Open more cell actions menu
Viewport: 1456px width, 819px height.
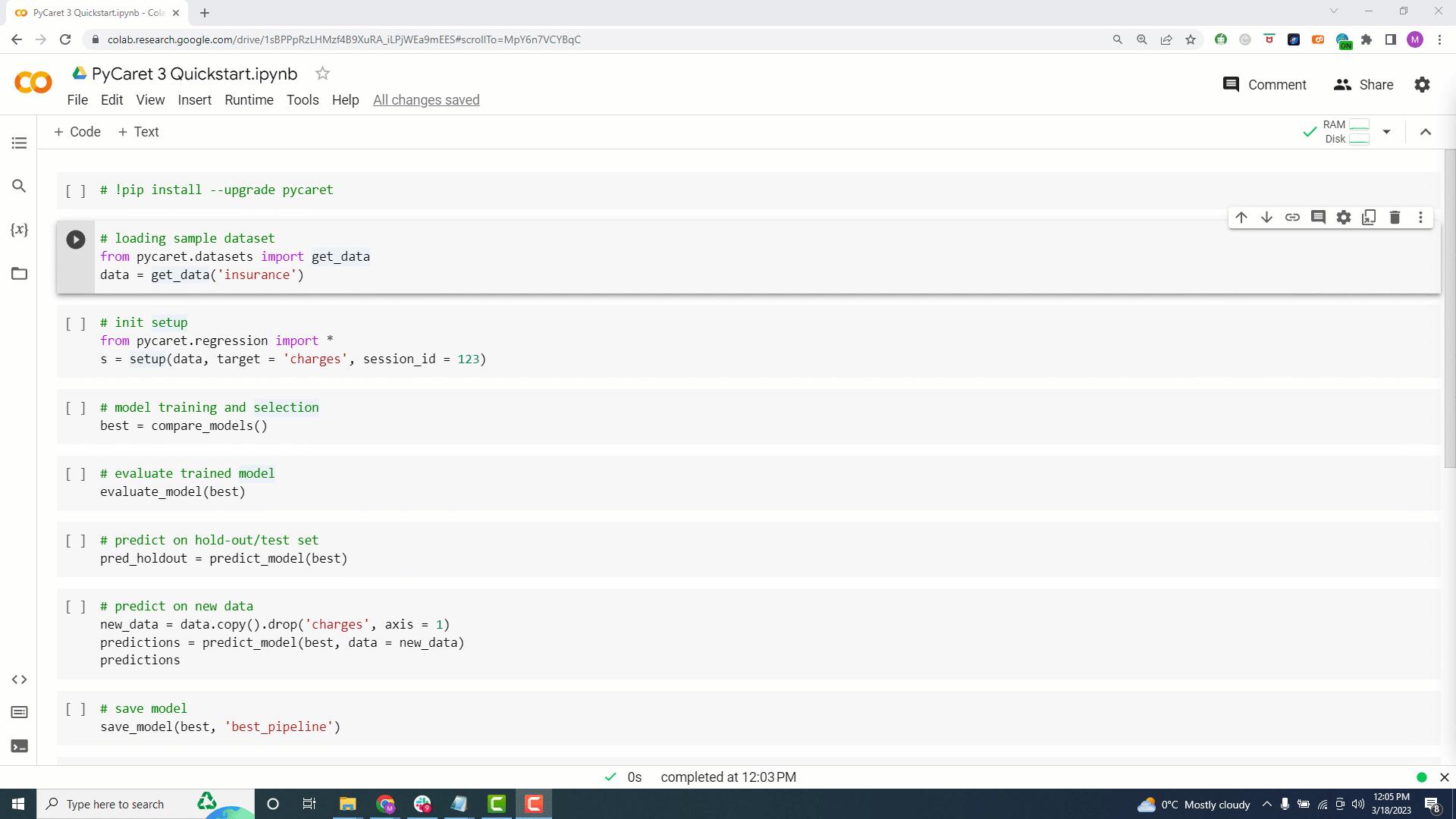tap(1420, 217)
